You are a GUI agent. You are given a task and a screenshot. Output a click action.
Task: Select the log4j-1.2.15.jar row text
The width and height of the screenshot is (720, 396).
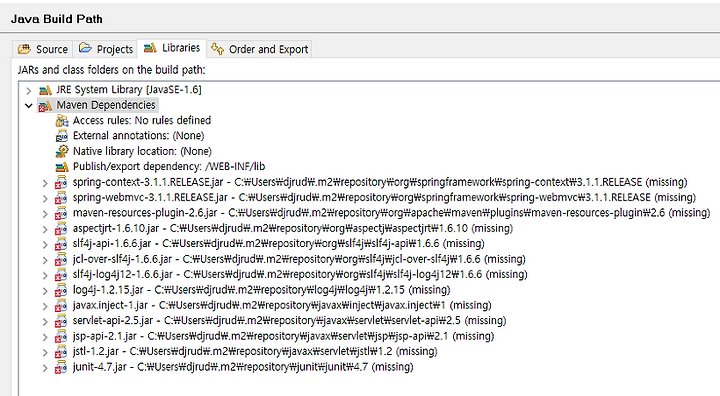click(261, 290)
